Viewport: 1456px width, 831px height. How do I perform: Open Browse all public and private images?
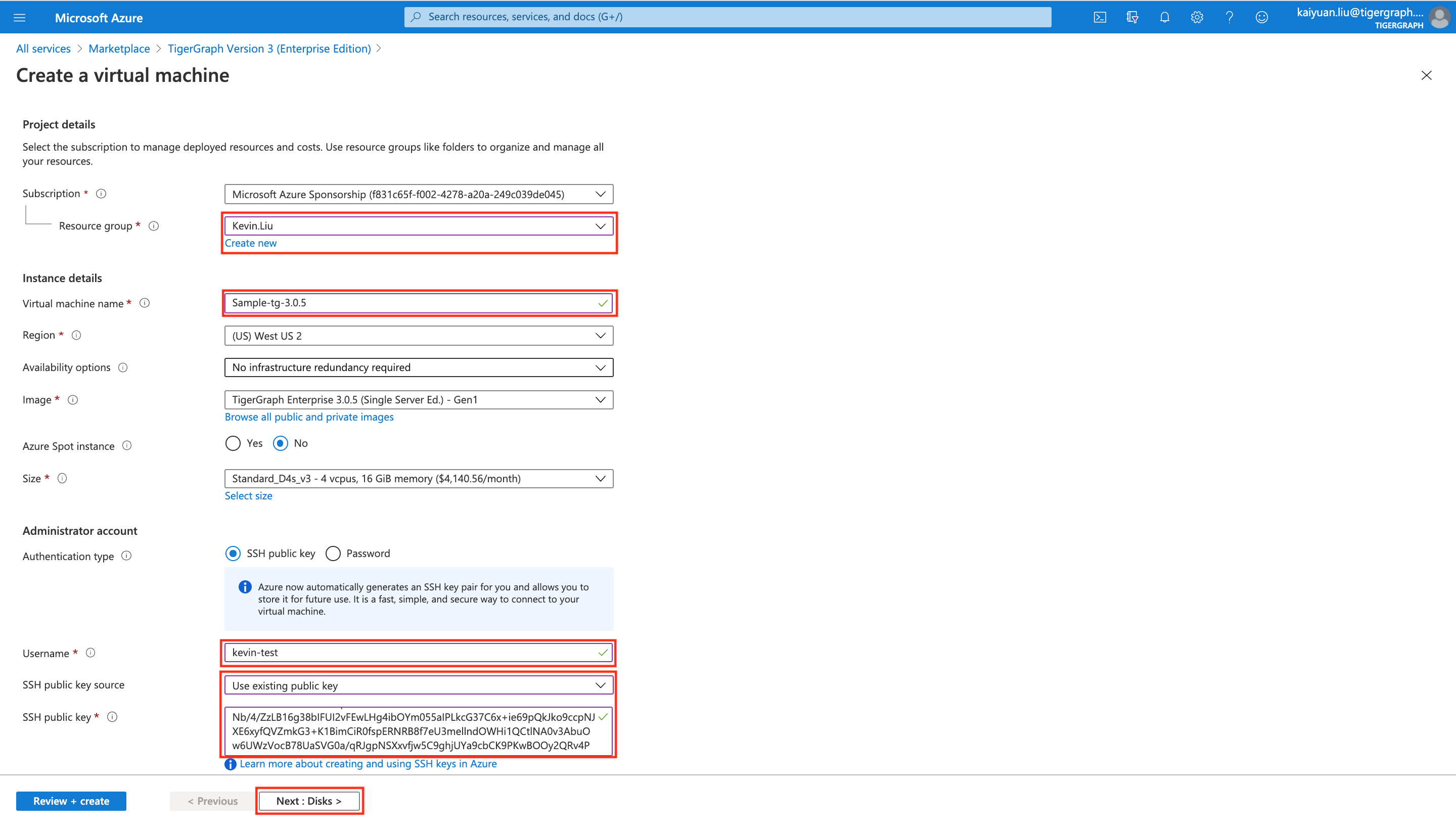coord(309,417)
